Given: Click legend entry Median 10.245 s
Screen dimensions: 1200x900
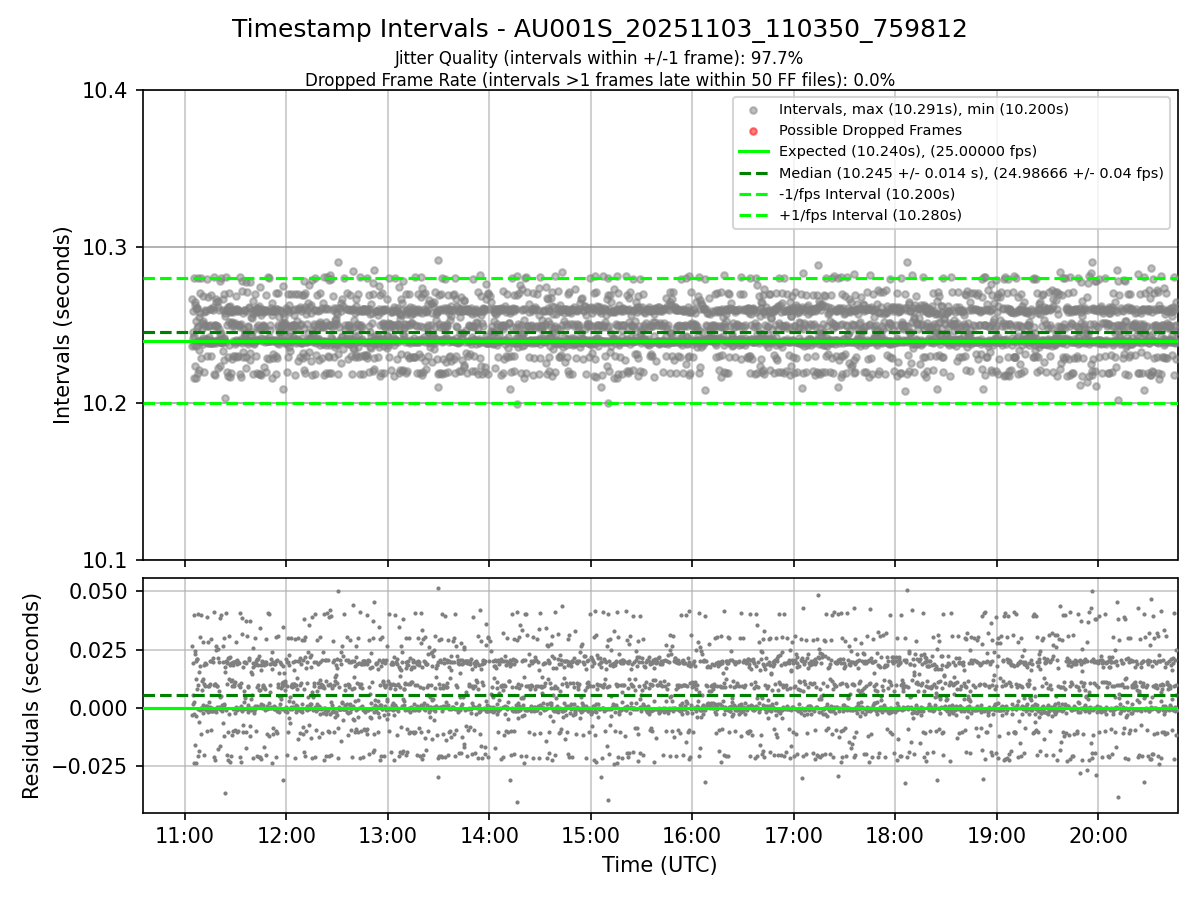Looking at the screenshot, I should 971,173.
